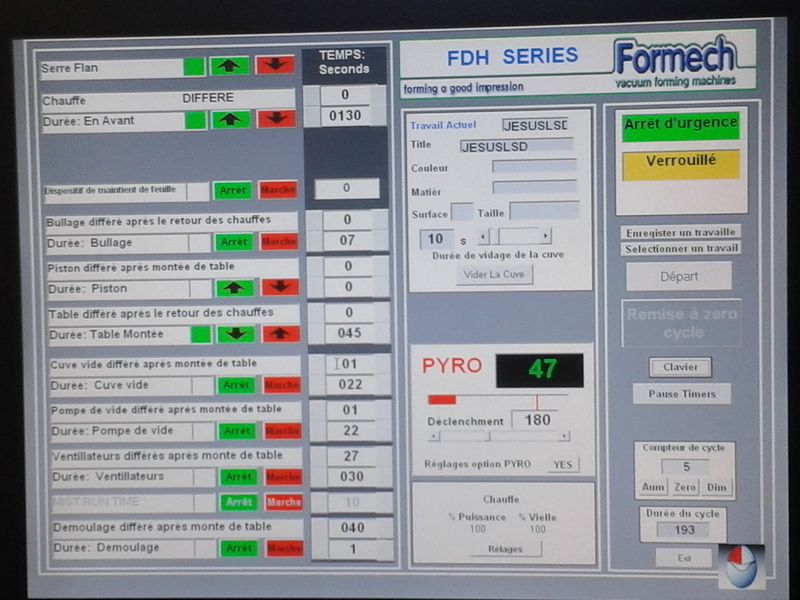The height and width of the screenshot is (600, 800).
Task: Click Arrêt on the Durée: Cuve vide row
Action: coord(236,385)
